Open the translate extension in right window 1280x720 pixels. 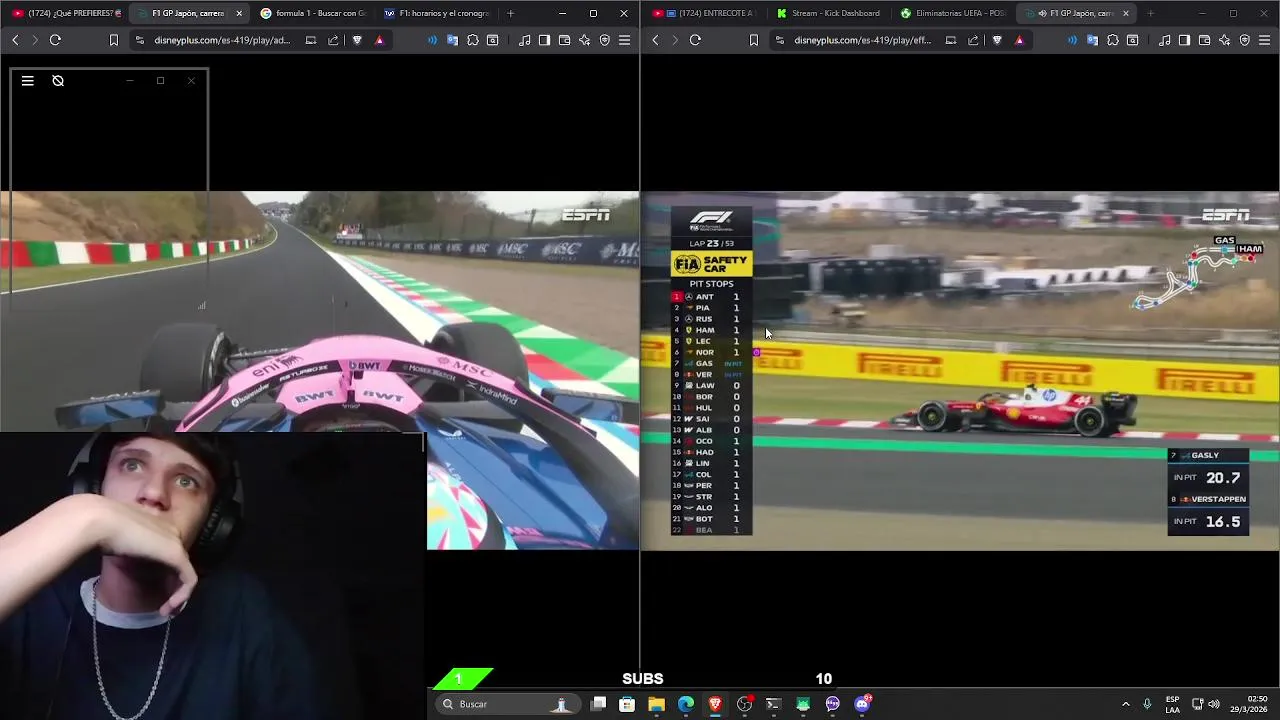tap(1092, 40)
